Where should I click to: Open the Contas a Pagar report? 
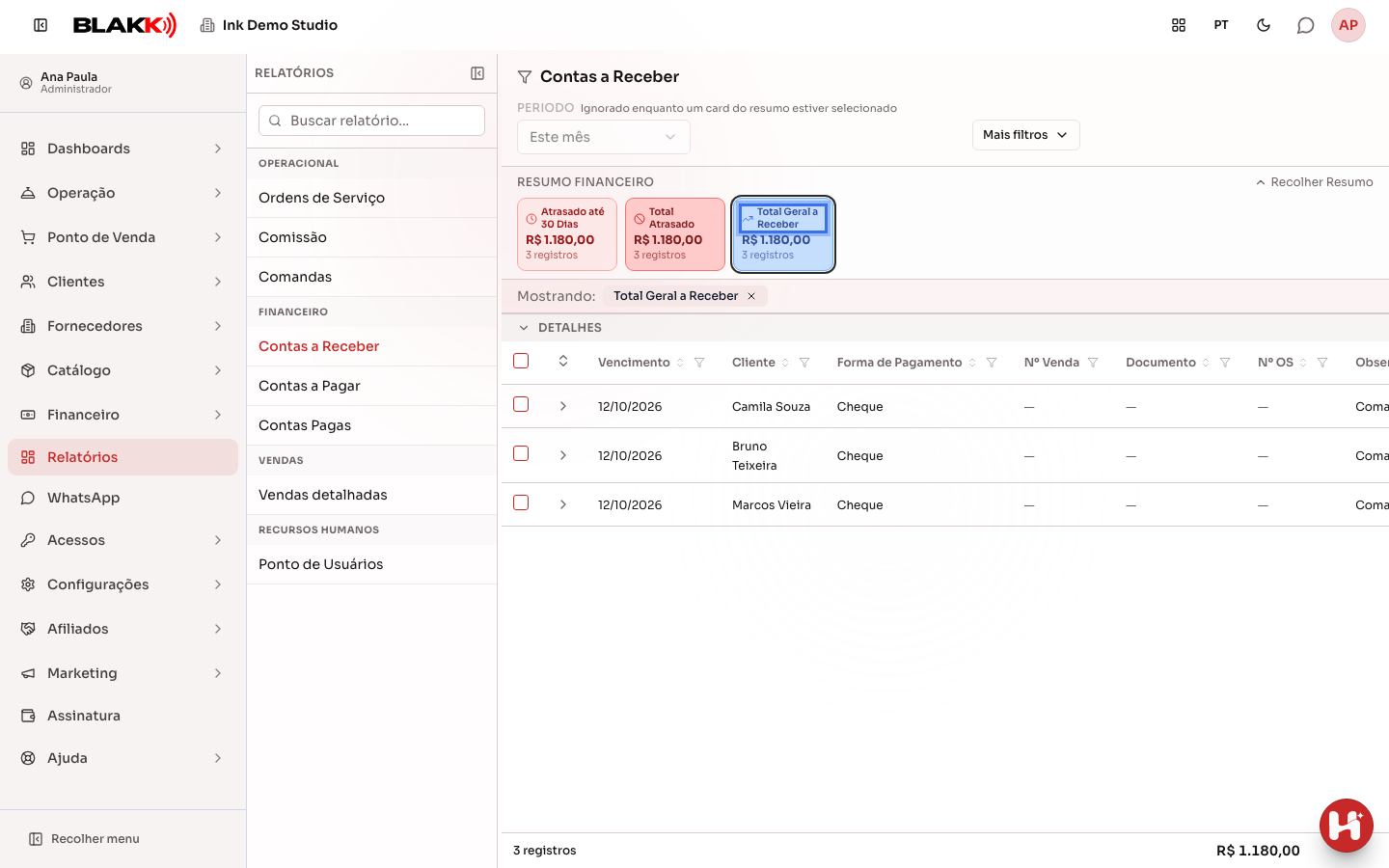[x=371, y=386]
